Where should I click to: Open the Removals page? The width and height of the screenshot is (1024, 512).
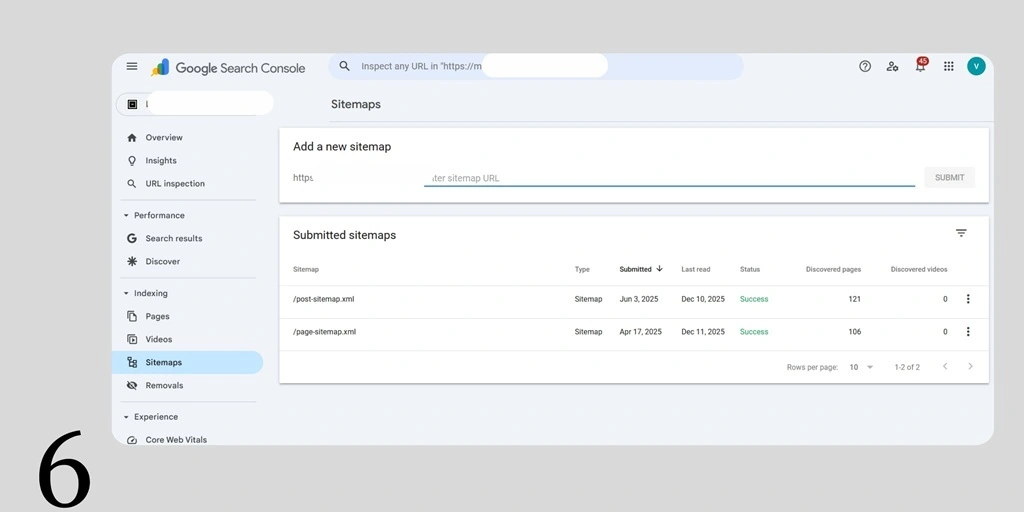164,385
